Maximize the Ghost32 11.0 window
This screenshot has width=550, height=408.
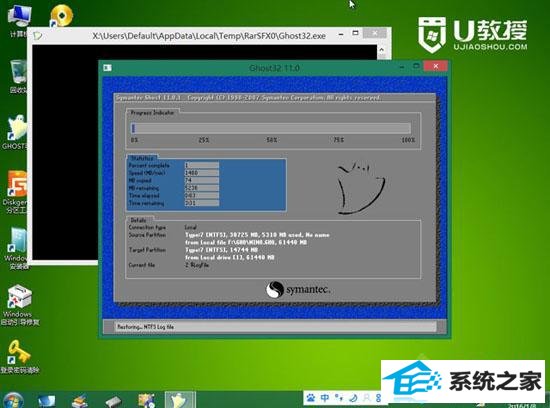pyautogui.click(x=416, y=66)
